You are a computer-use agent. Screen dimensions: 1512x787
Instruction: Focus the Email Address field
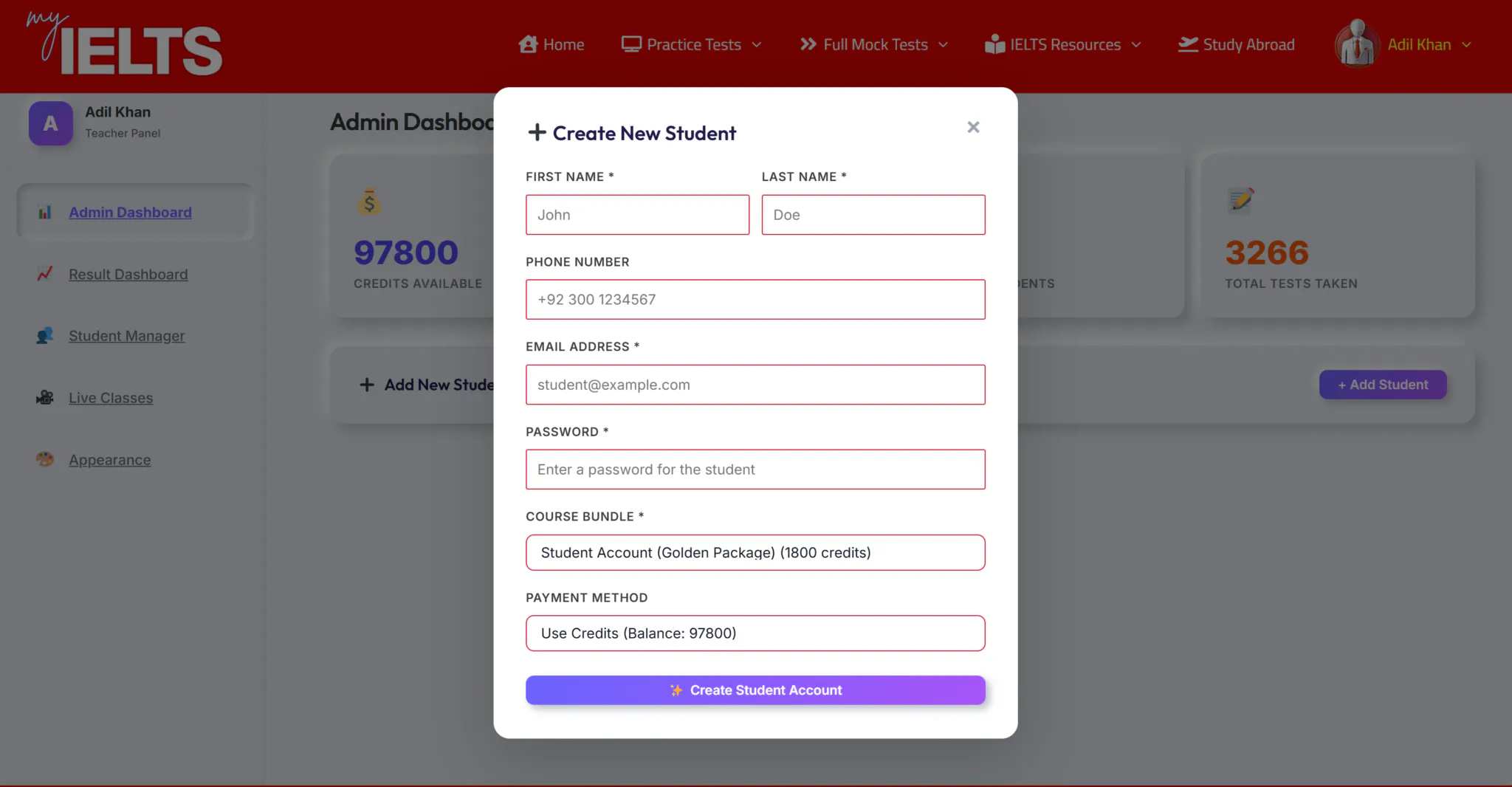pyautogui.click(x=755, y=385)
